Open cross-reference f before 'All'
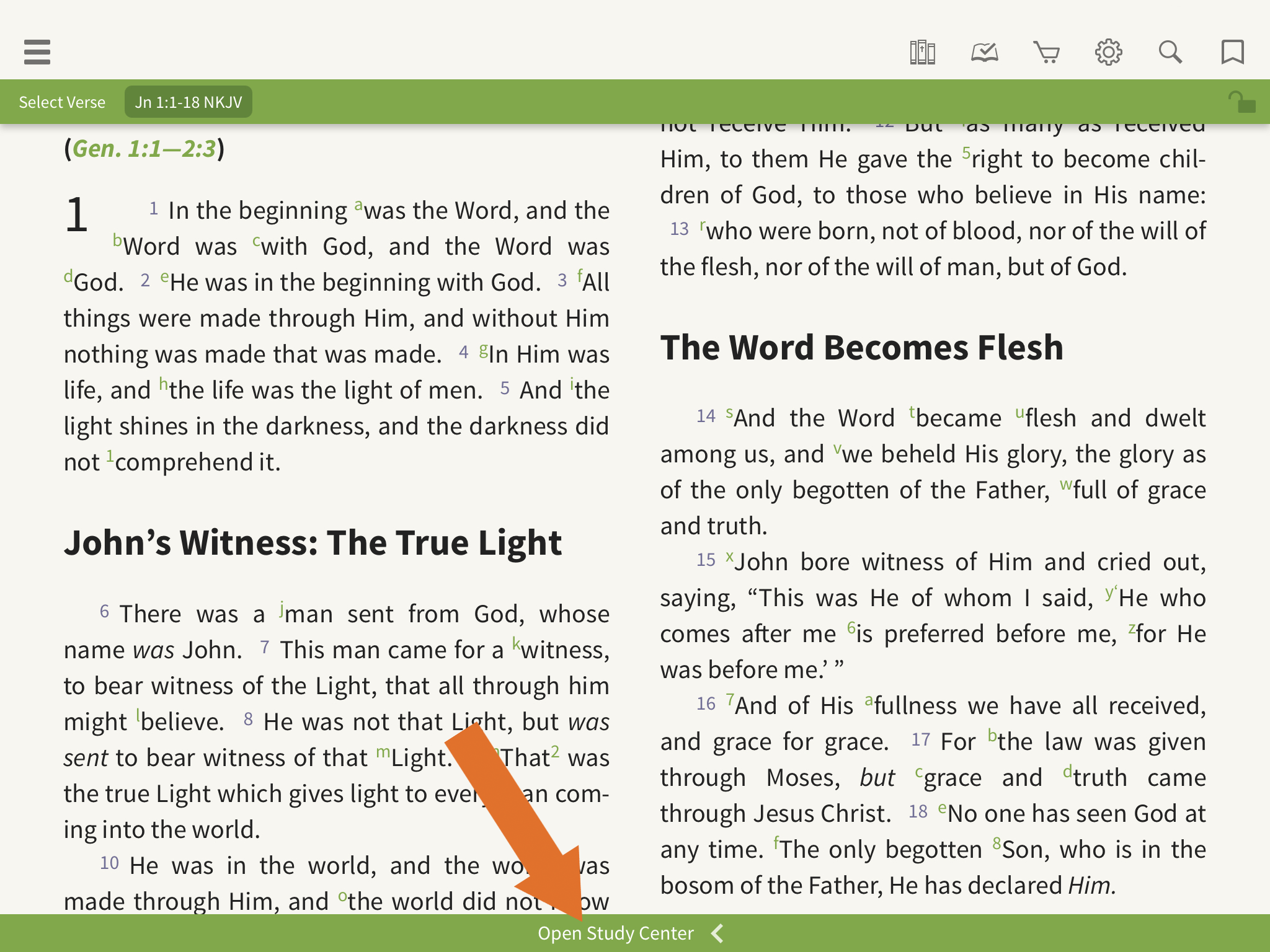This screenshot has width=1270, height=952. click(580, 275)
